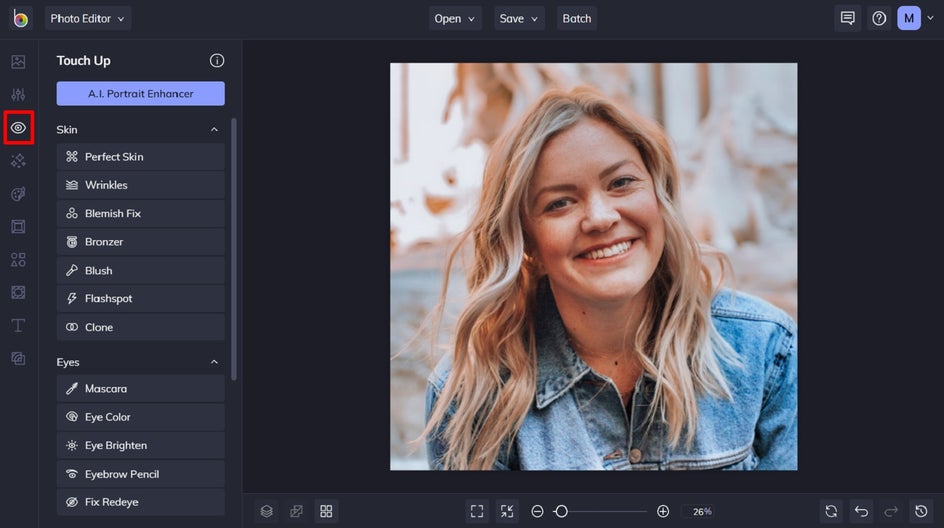Collapse the Eyes section
This screenshot has height=528, width=944.
[213, 362]
